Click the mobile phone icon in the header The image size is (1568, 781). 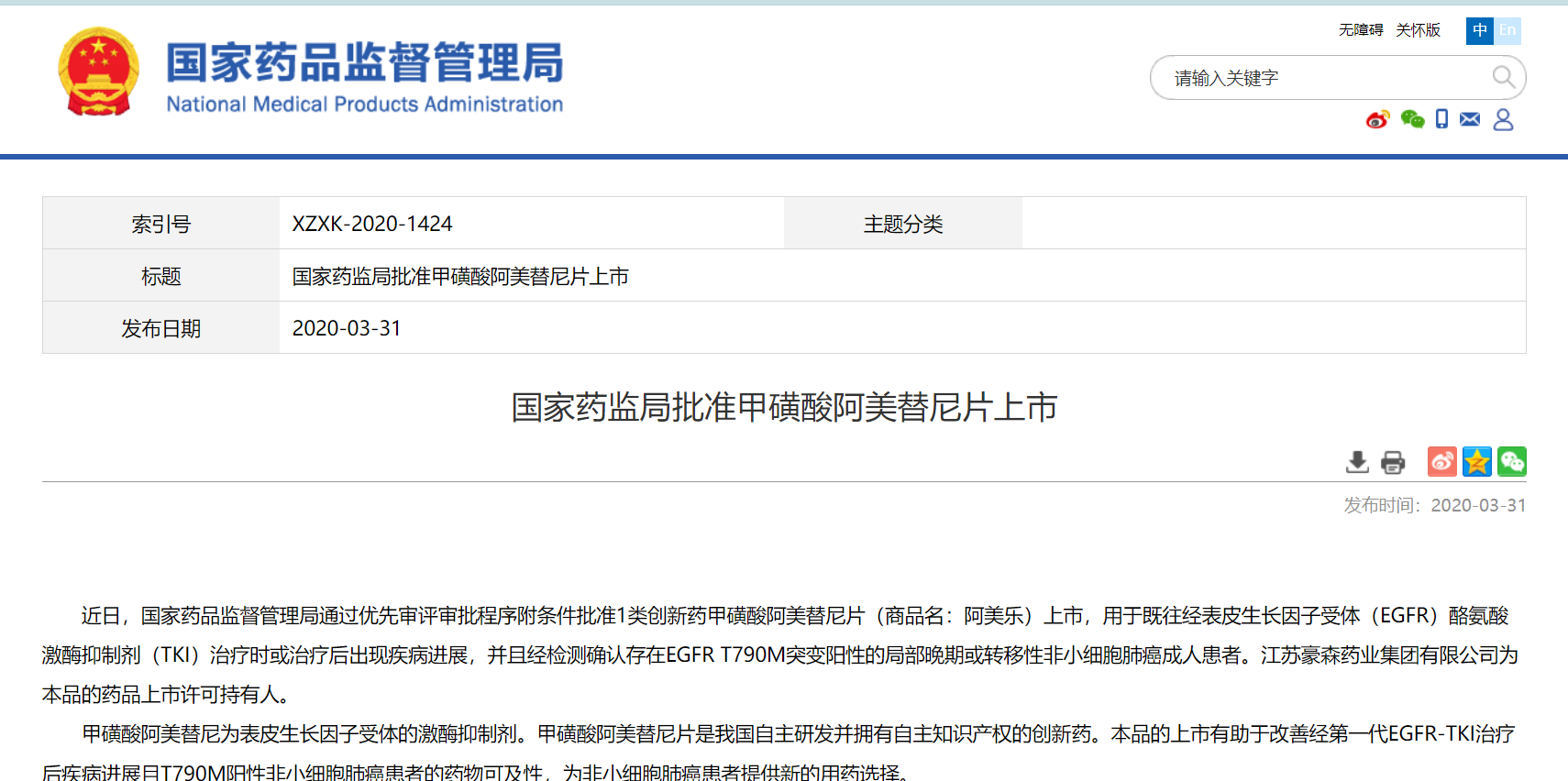[x=1441, y=119]
